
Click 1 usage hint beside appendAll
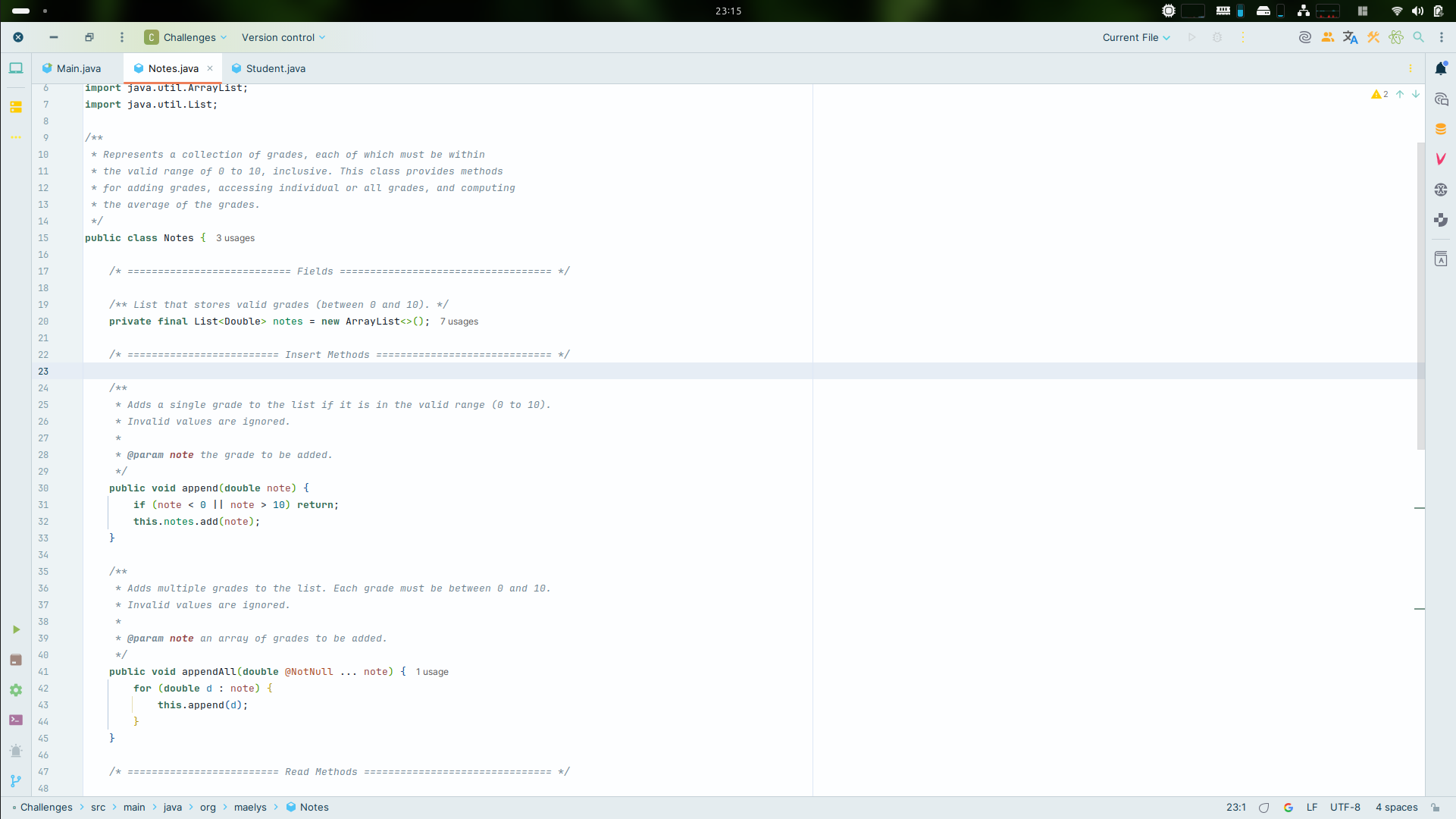pyautogui.click(x=432, y=672)
